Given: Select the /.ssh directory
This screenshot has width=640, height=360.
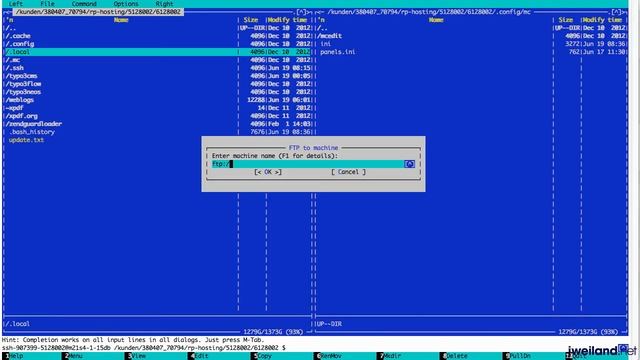Looking at the screenshot, I should [x=158, y=68].
